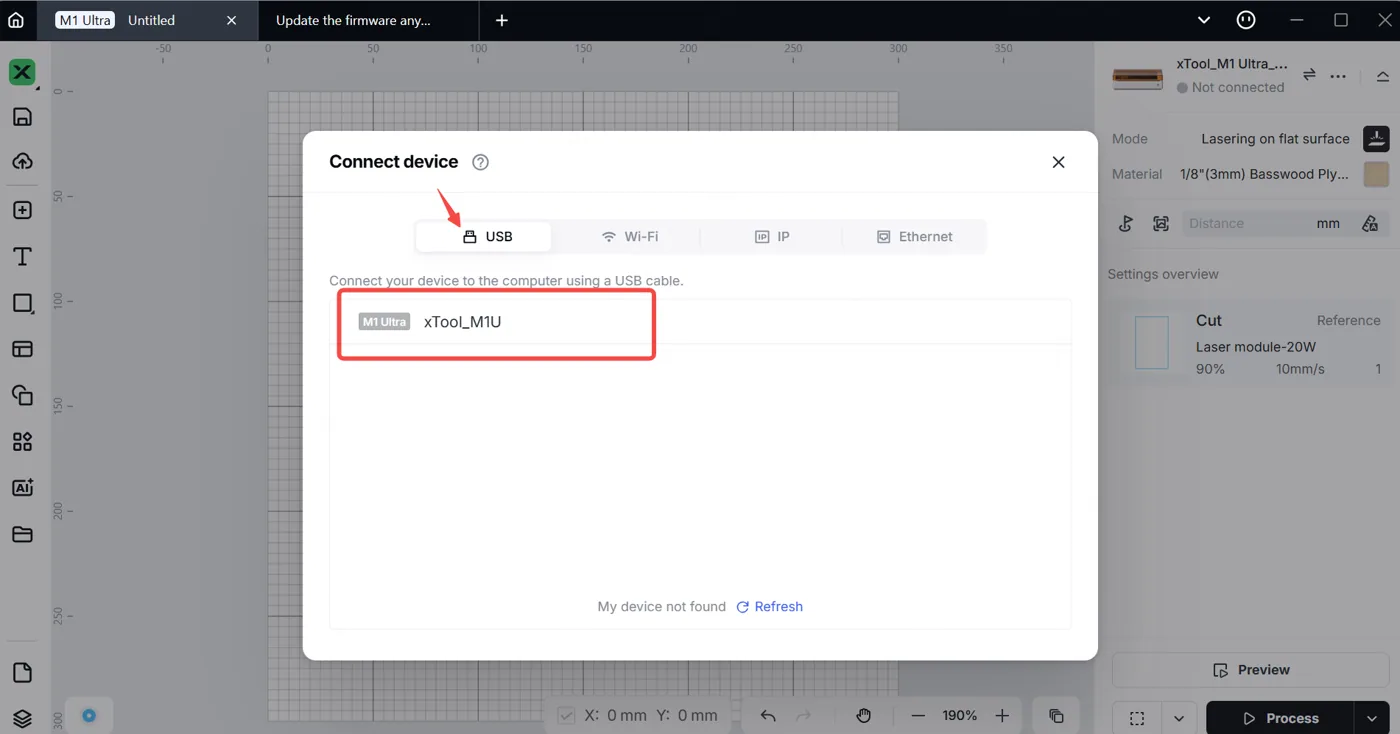Click the import image plus icon
Screen dimensions: 1400x734
[22, 210]
